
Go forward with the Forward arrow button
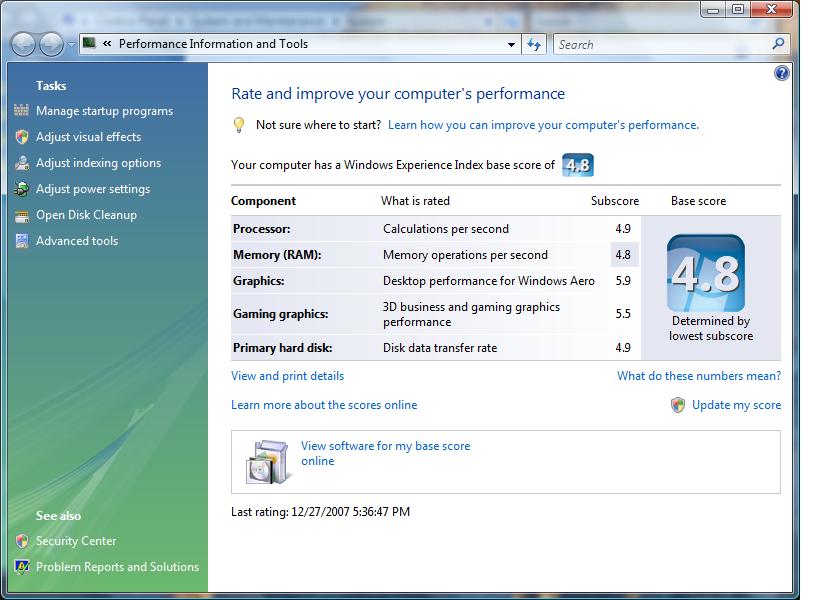coord(51,44)
